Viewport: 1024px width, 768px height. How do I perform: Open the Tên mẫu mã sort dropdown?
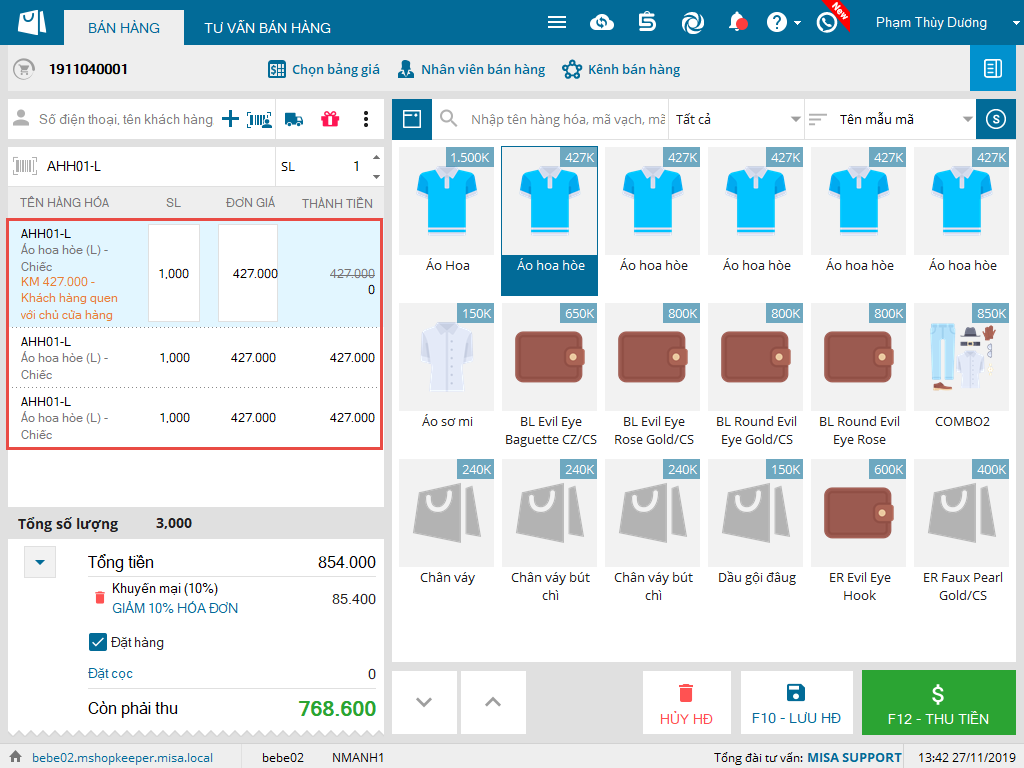click(x=891, y=120)
